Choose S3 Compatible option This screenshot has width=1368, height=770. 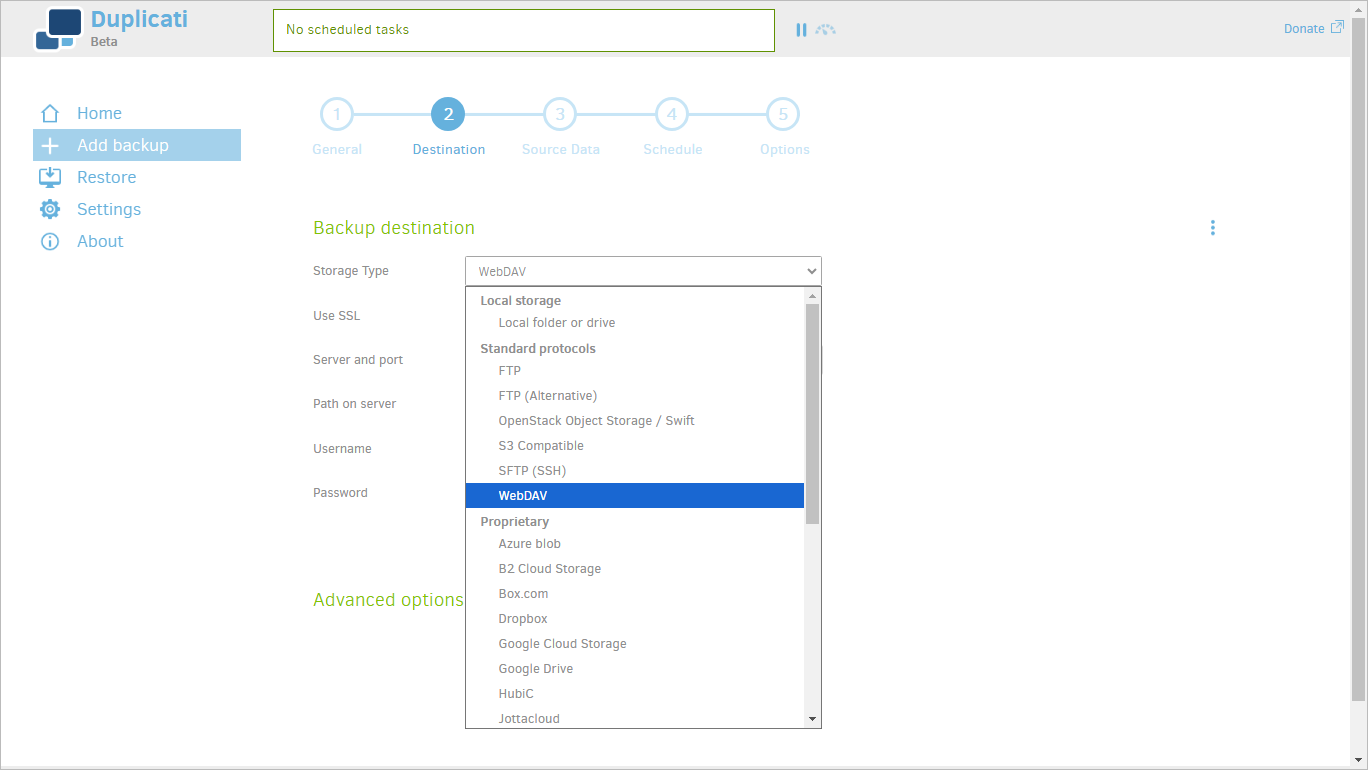pyautogui.click(x=635, y=446)
